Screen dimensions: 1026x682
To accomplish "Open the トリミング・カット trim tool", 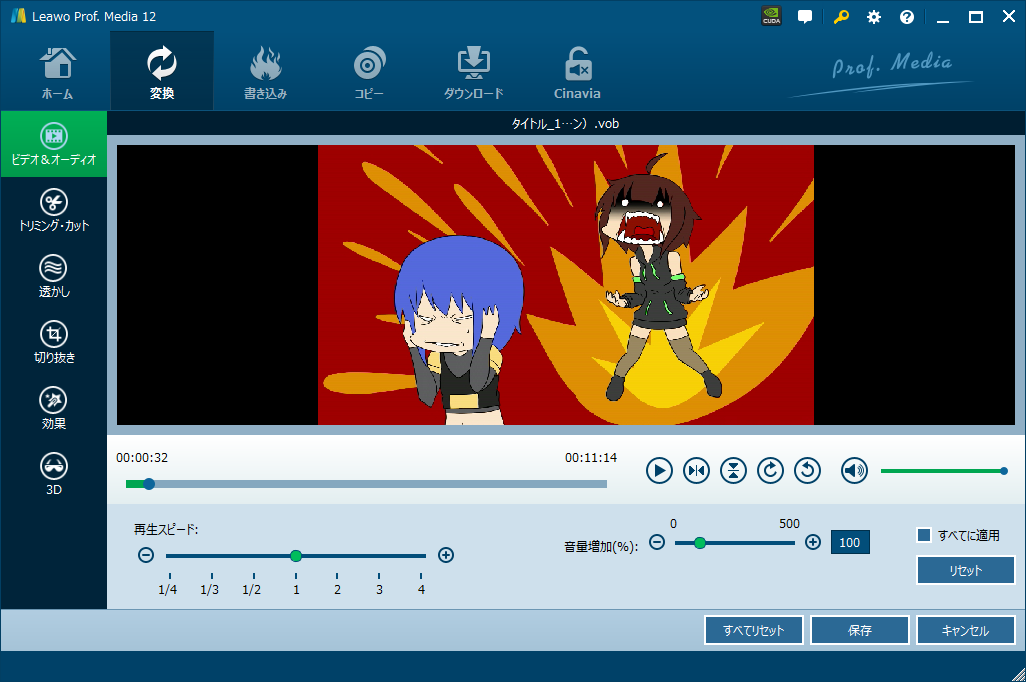I will click(x=54, y=211).
